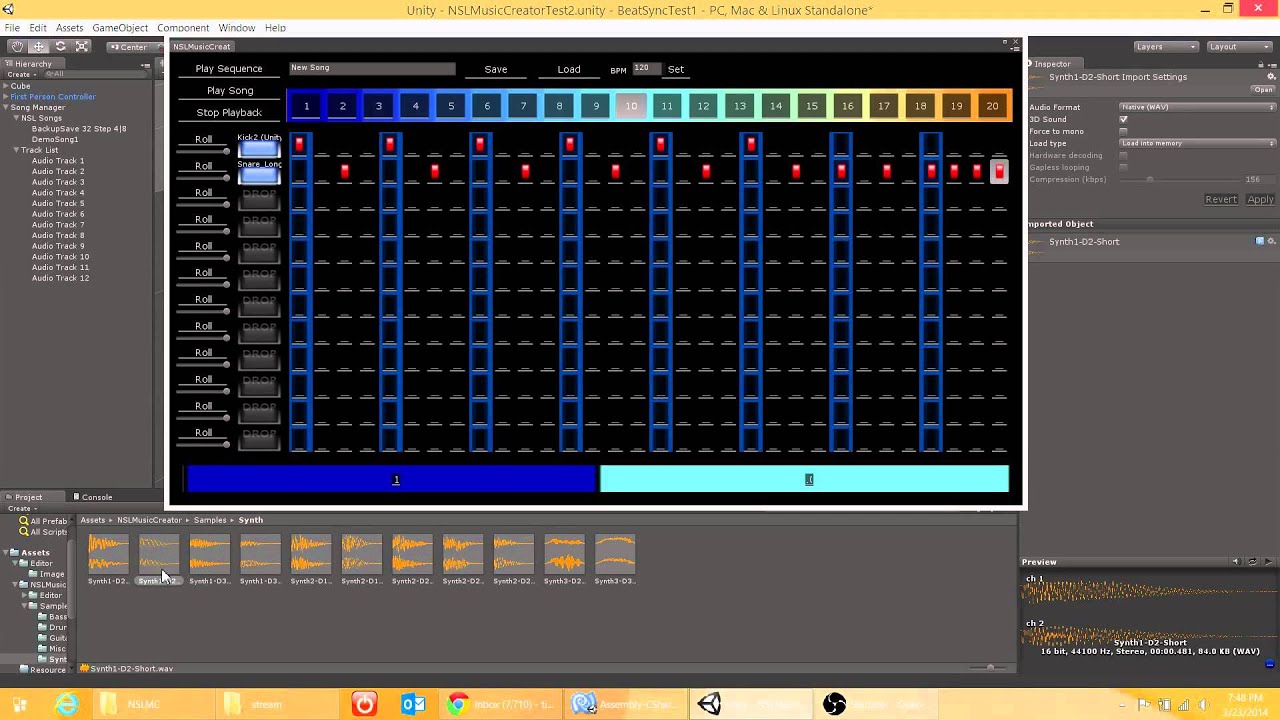The width and height of the screenshot is (1280, 720).
Task: Select the Move tool in the toolbar
Action: pyautogui.click(x=39, y=46)
